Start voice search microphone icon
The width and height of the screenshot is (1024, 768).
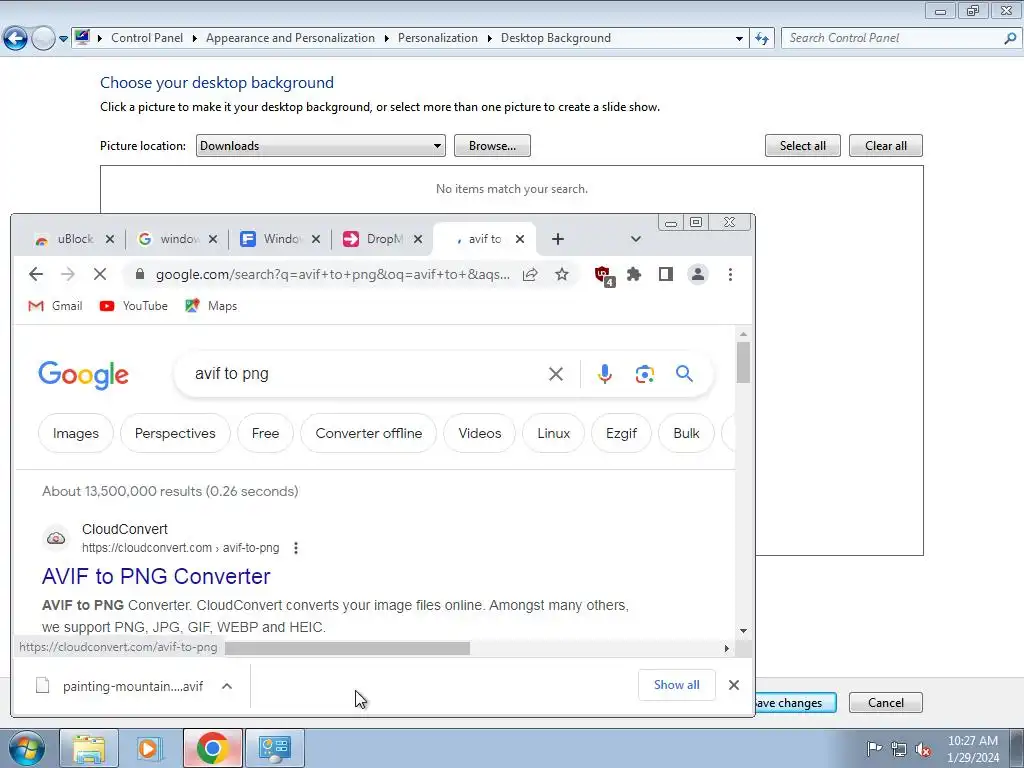click(605, 374)
